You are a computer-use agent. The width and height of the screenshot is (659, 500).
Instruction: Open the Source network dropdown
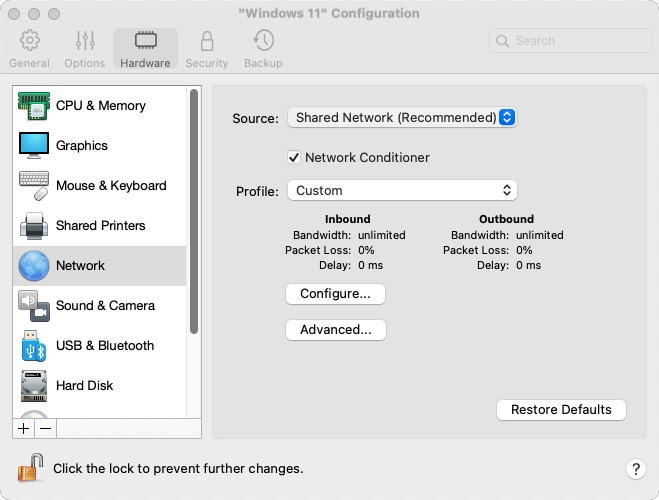click(x=401, y=118)
